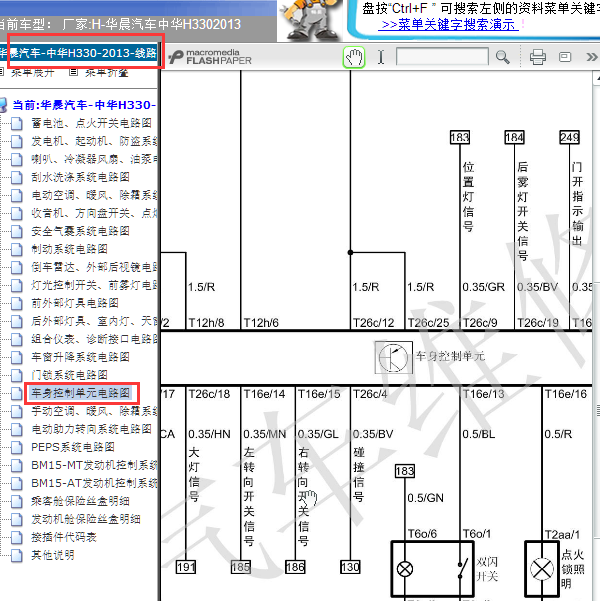This screenshot has width=600, height=601.
Task: Click the 车身控制单元 transistor symbol
Action: click(x=394, y=358)
